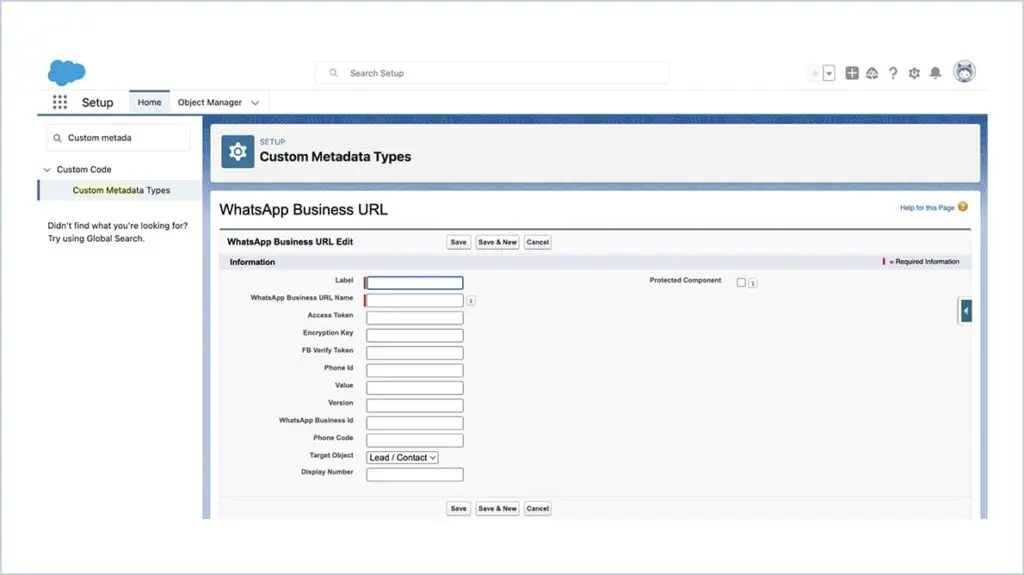Viewport: 1024px width, 575px height.
Task: Click the search icon in Quick Find
Action: tap(57, 138)
